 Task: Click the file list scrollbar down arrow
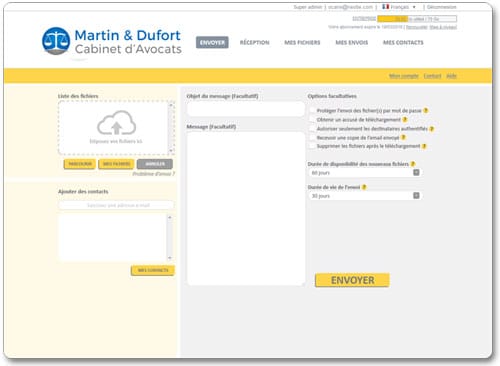tap(171, 151)
